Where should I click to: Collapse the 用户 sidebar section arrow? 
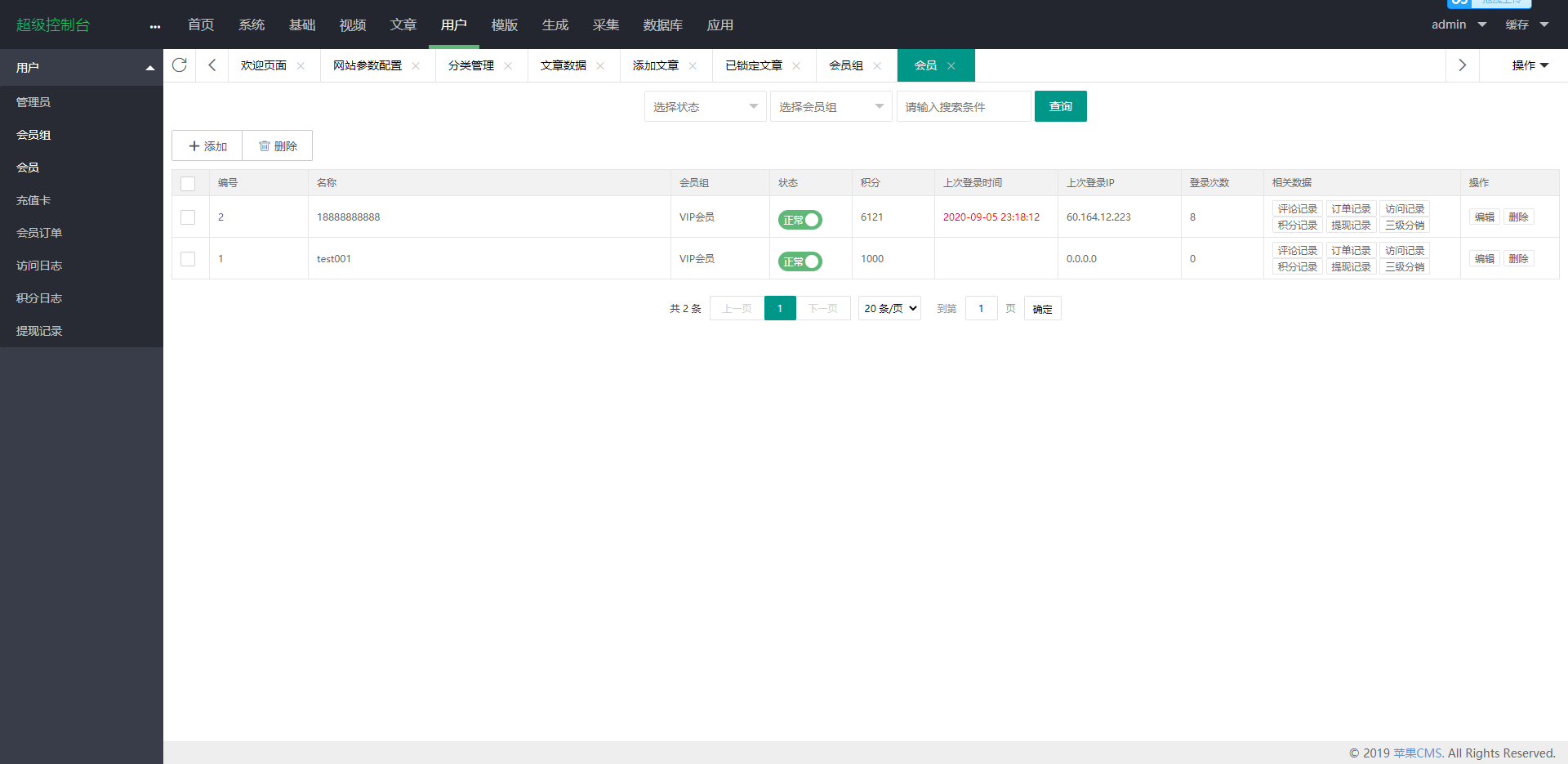[x=149, y=67]
